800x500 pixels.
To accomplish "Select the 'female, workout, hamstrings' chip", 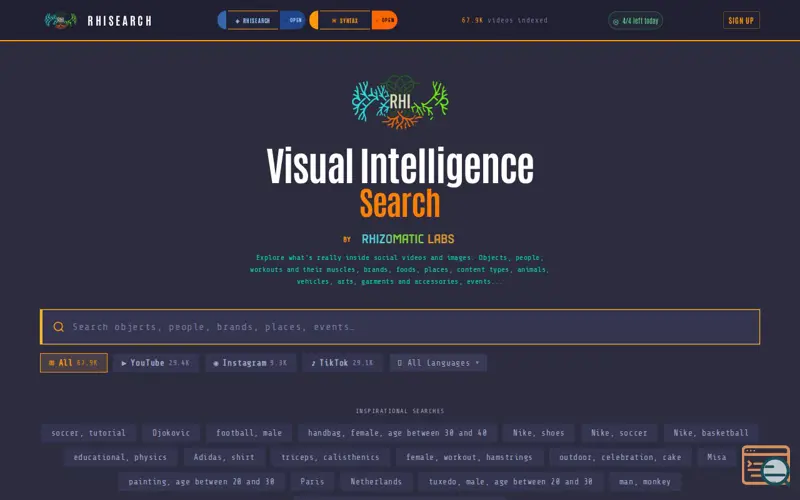I will tap(469, 457).
